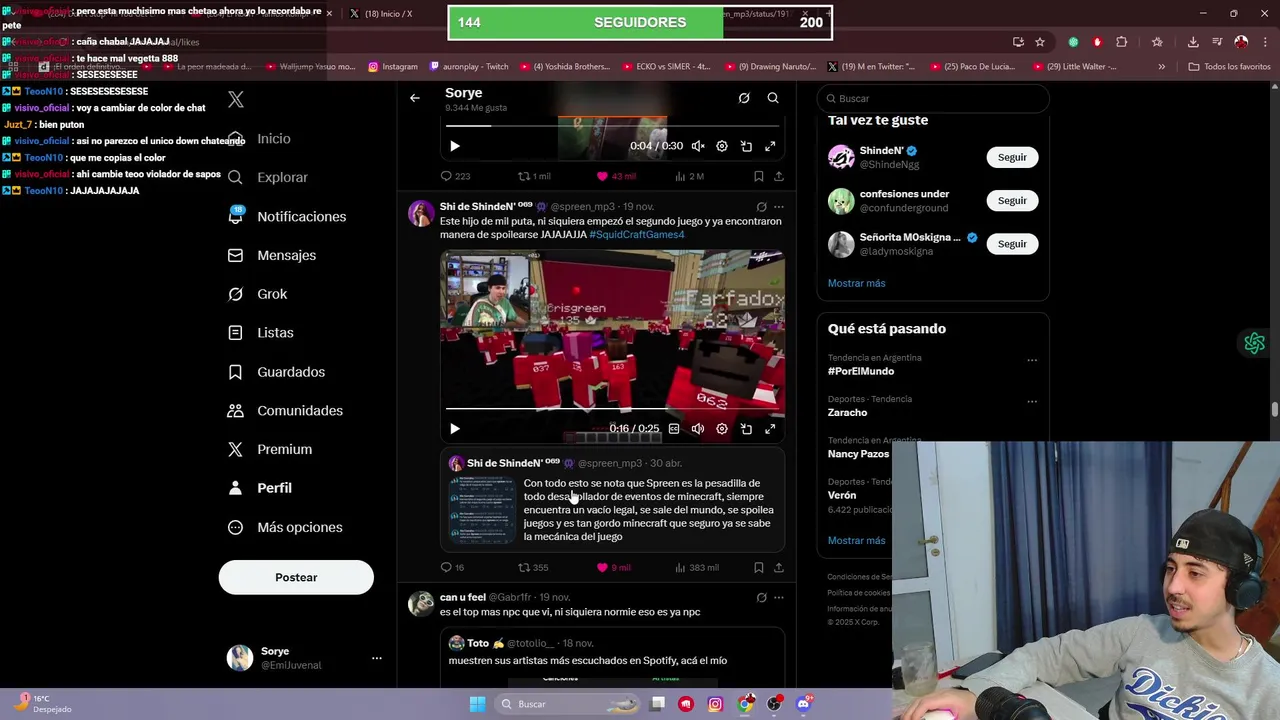Ask Grok about can u feel tweet
This screenshot has height=720, width=1280.
(x=761, y=598)
